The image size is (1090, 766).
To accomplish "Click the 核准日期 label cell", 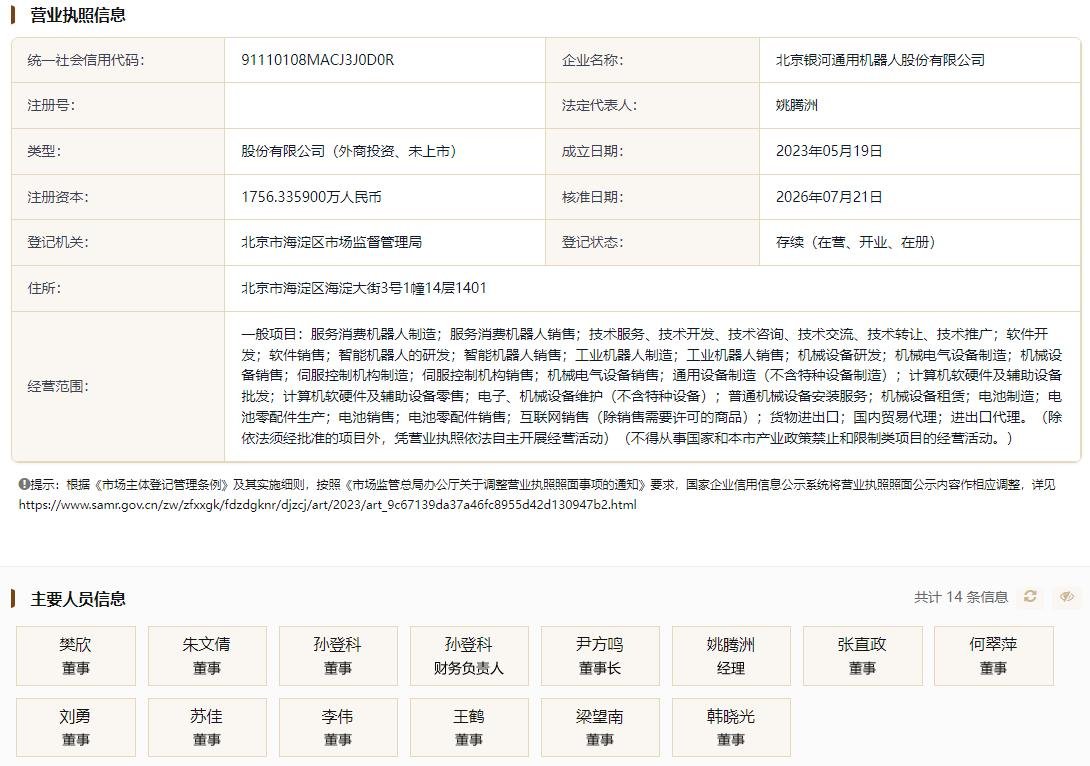I will point(653,197).
